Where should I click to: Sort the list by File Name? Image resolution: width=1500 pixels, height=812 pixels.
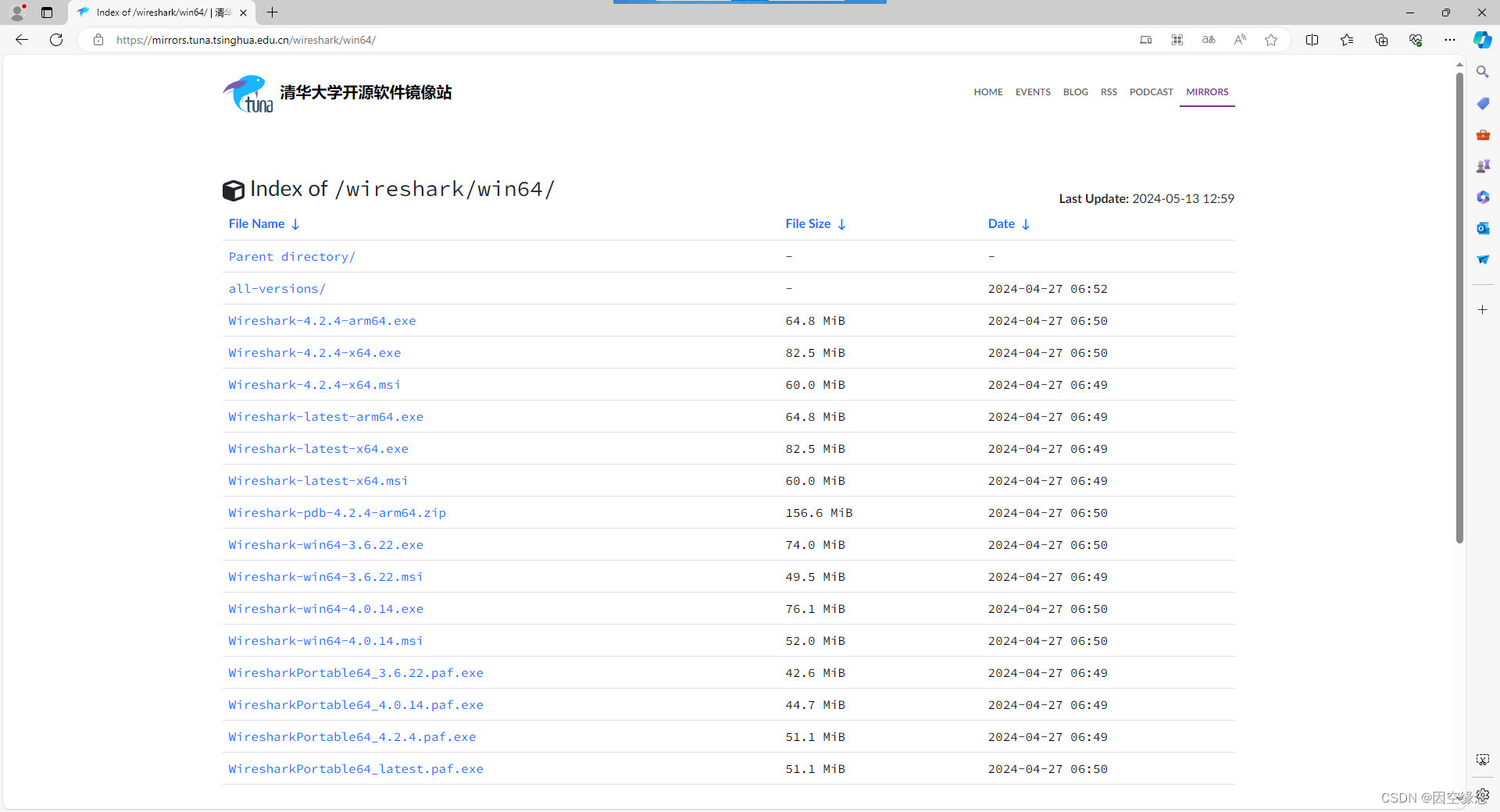(x=264, y=224)
